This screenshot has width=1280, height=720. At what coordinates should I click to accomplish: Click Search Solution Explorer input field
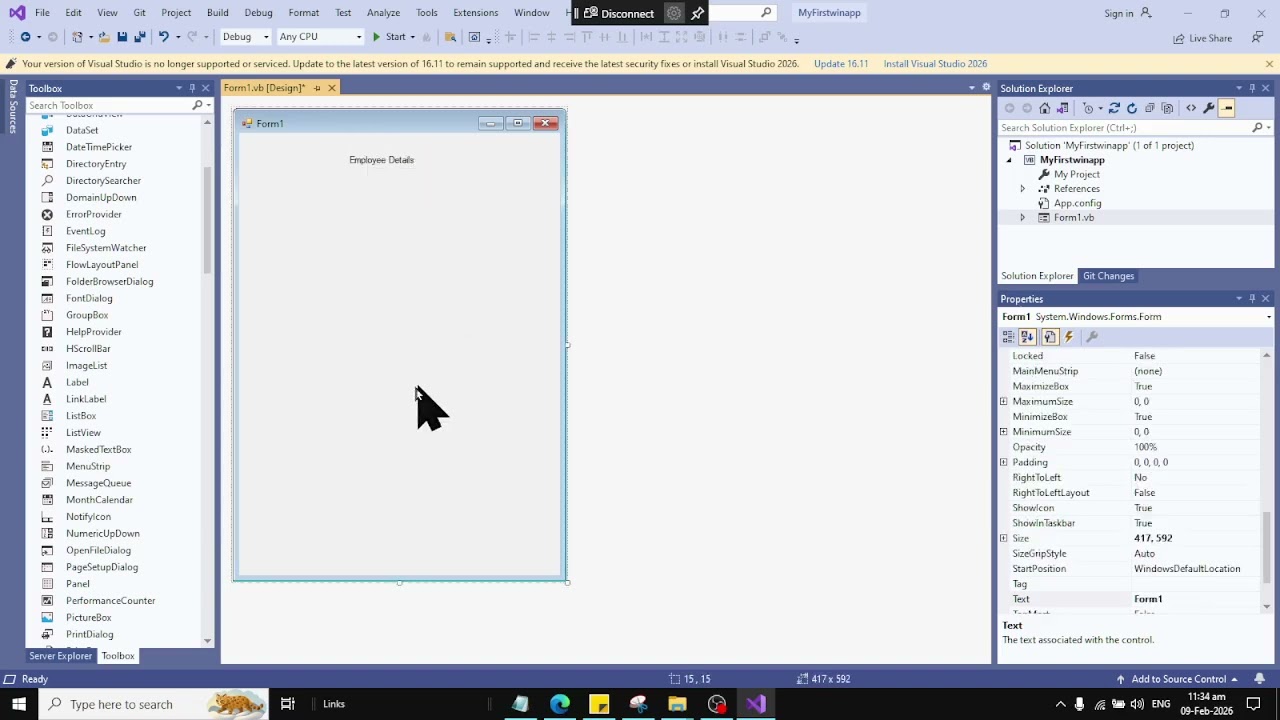point(1124,128)
